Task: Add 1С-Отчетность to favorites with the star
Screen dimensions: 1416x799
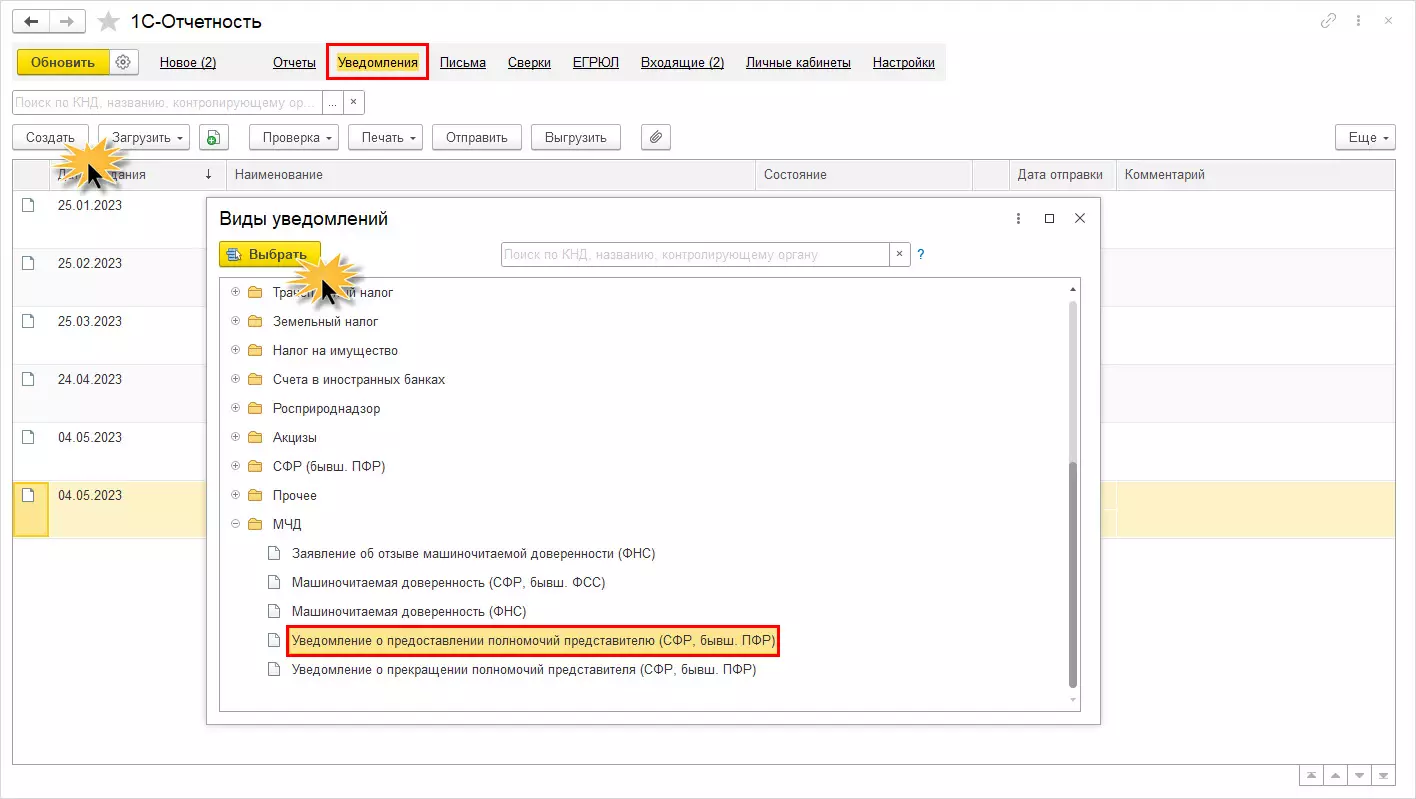Action: tap(108, 21)
